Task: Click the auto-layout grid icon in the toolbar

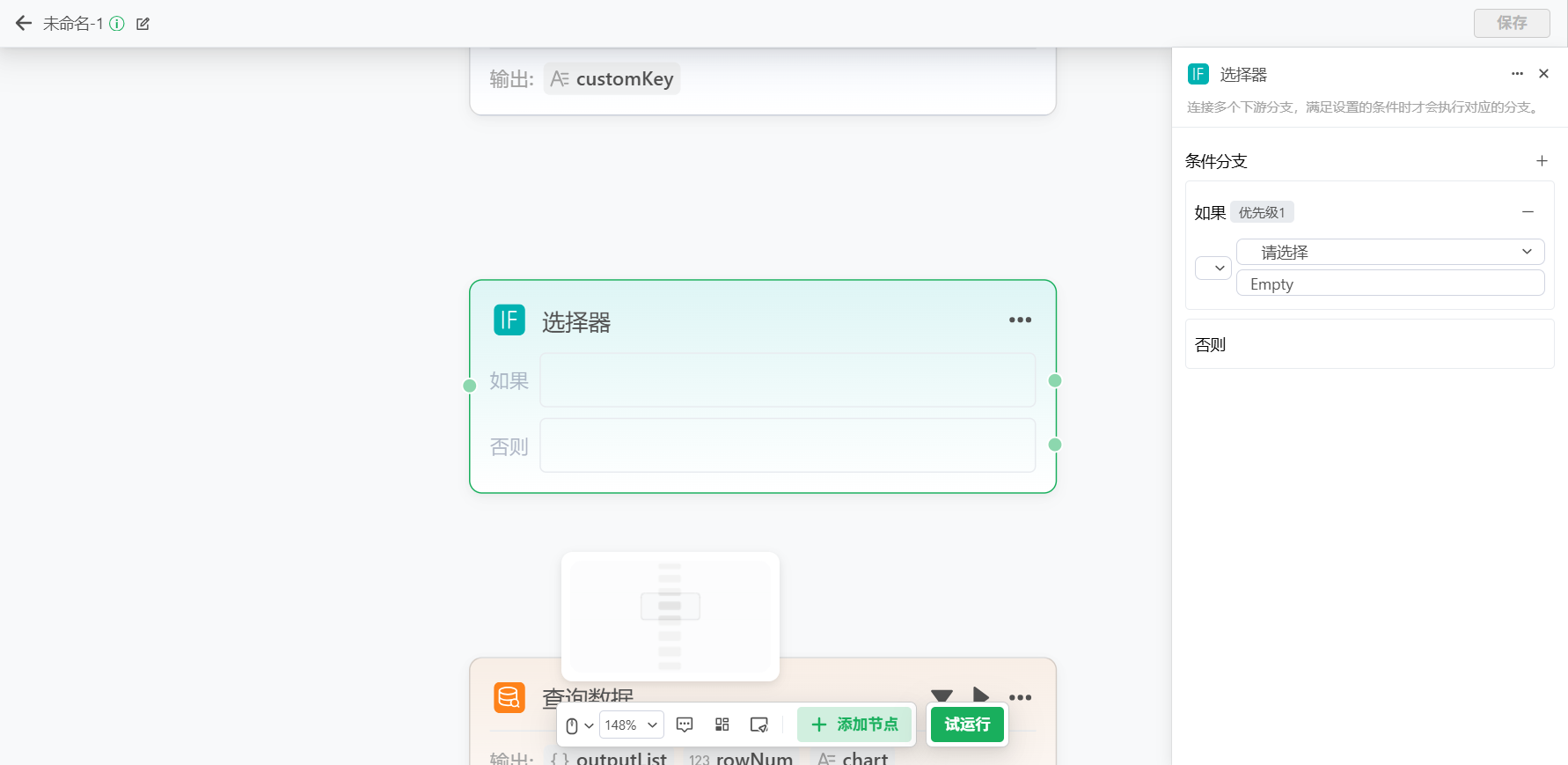Action: (x=722, y=725)
